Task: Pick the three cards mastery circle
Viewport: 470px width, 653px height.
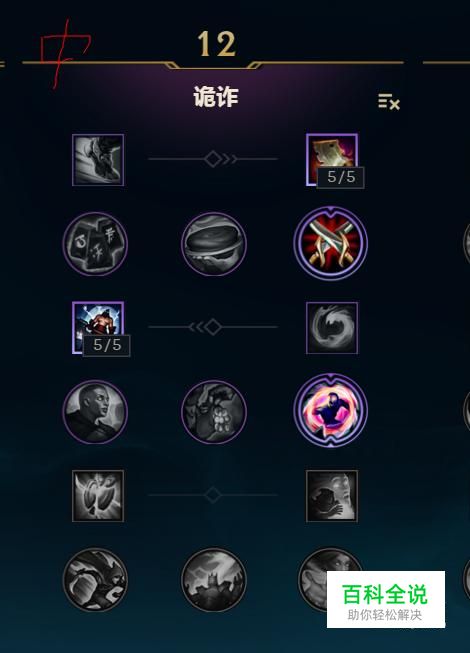Action: (95, 244)
